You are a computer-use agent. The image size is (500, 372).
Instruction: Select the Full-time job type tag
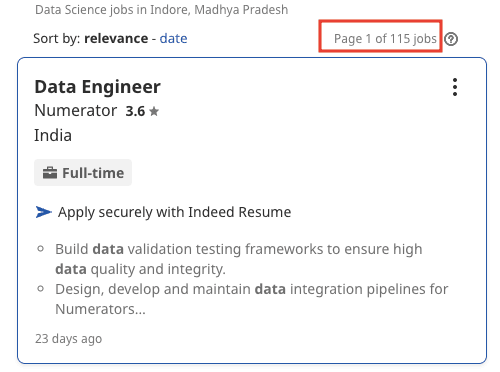(x=83, y=173)
